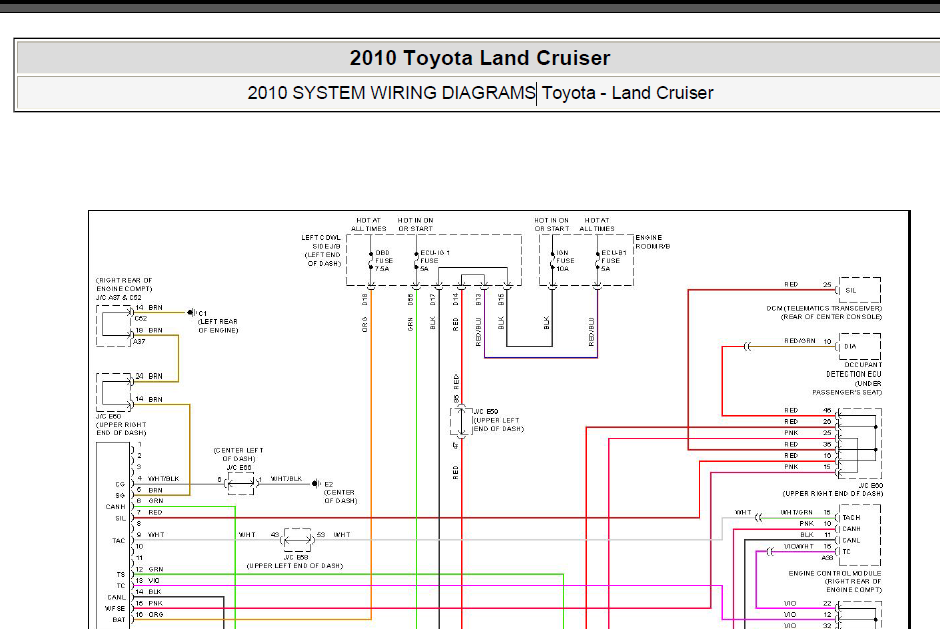Select the RED/GRN wire label
This screenshot has width=940, height=629.
tap(800, 341)
